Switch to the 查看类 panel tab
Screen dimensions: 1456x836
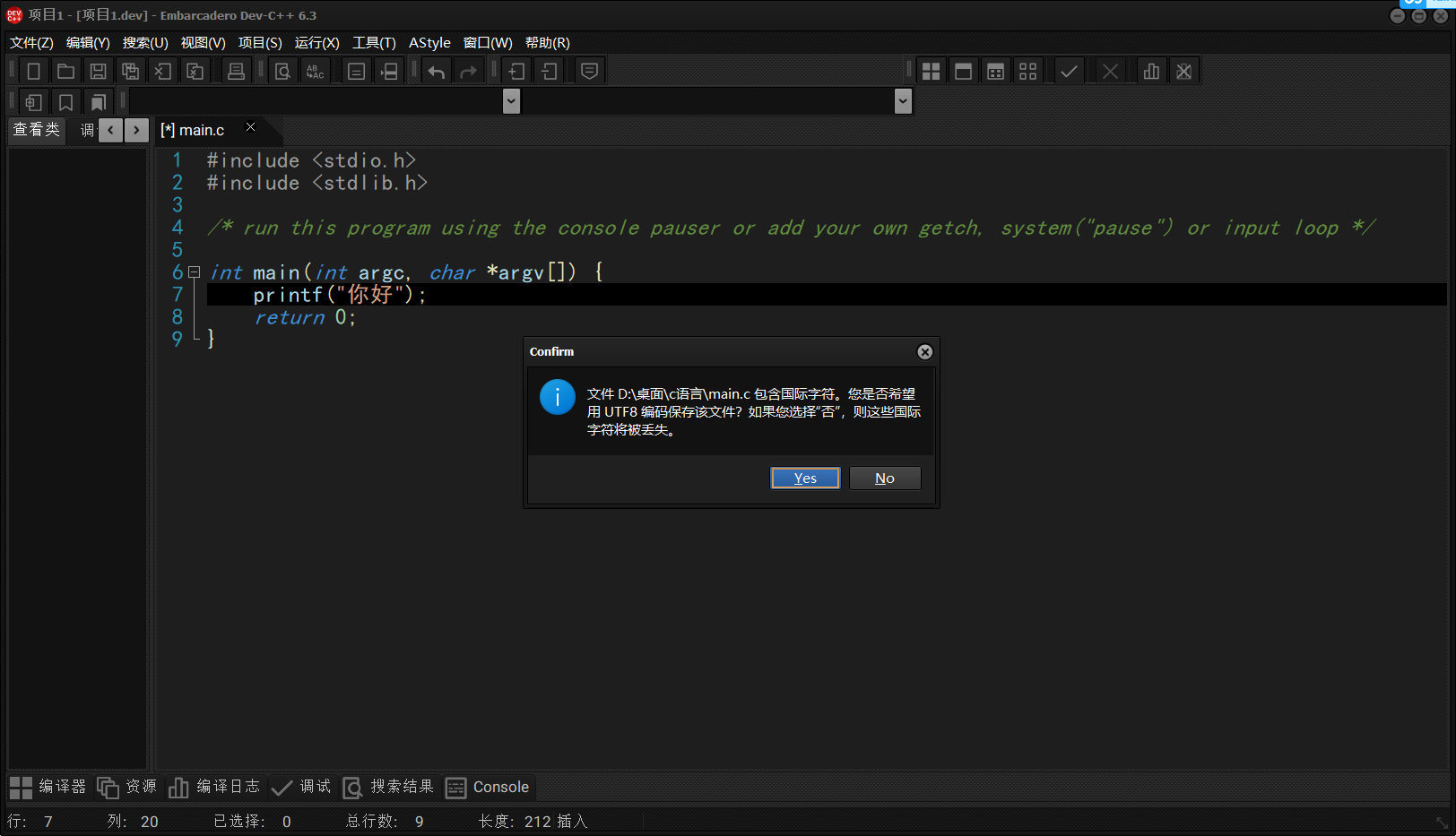point(36,130)
